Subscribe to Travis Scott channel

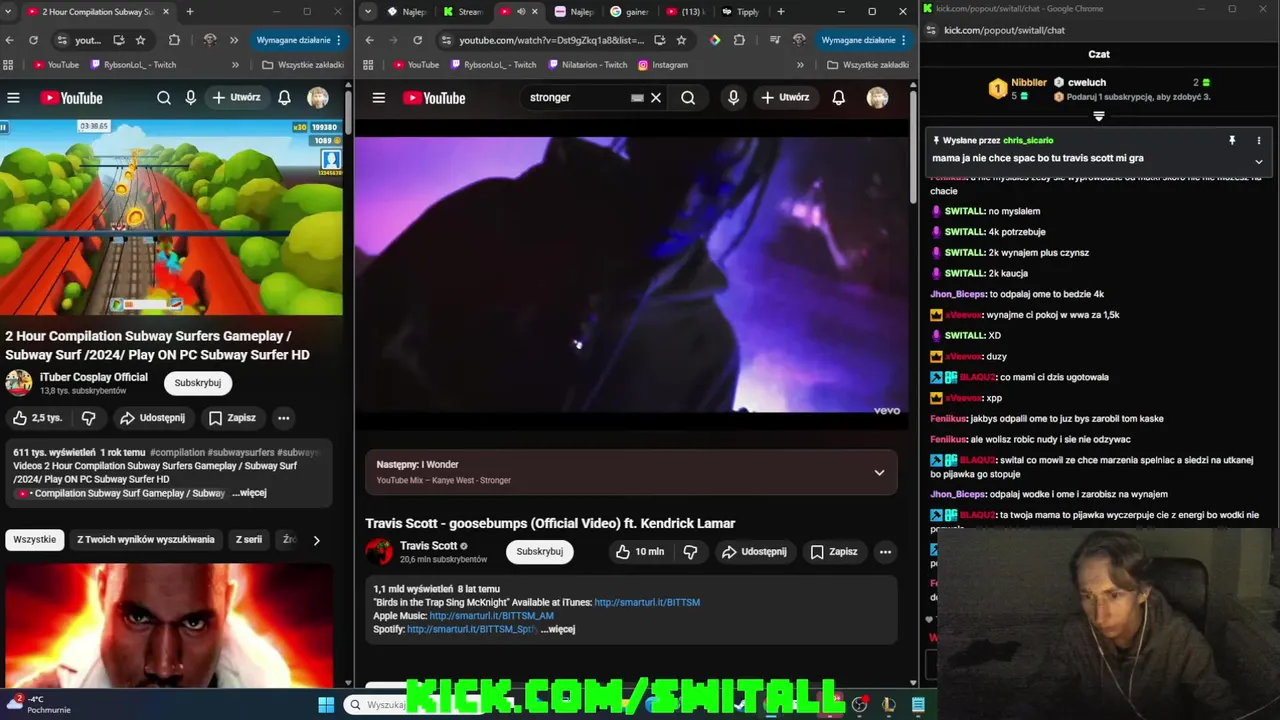click(x=540, y=552)
